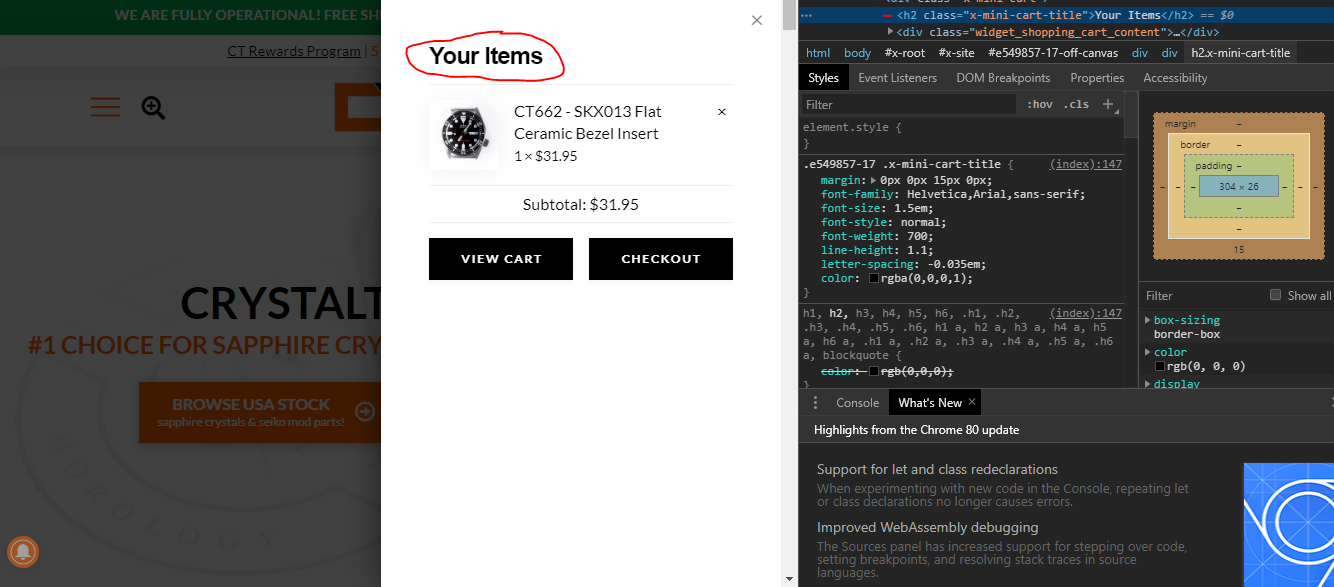Open CT Rewards Program link
This screenshot has height=587, width=1334.
click(x=294, y=51)
